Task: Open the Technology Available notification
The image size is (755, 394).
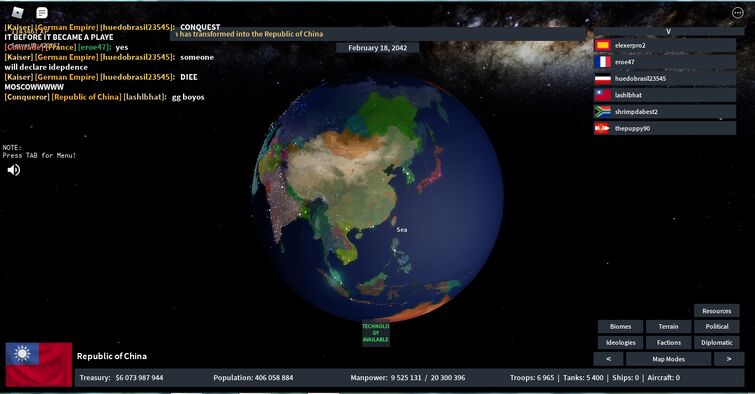Action: tap(376, 333)
